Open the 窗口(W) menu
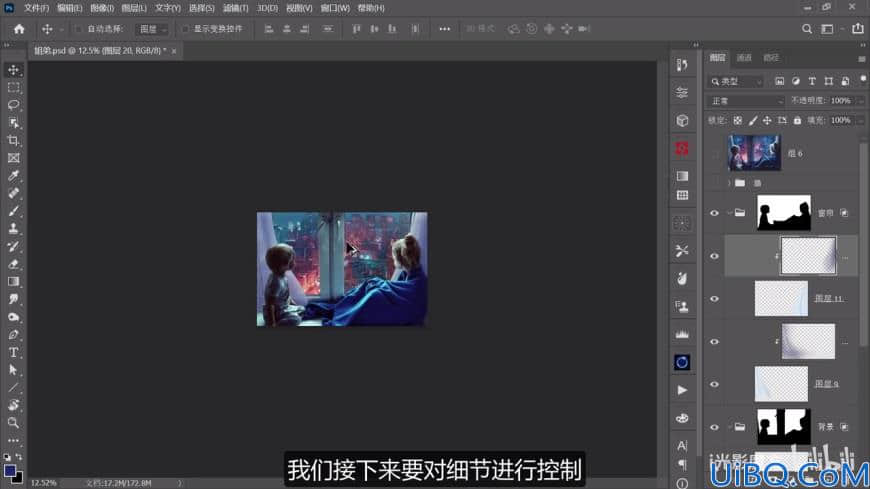 click(x=335, y=8)
